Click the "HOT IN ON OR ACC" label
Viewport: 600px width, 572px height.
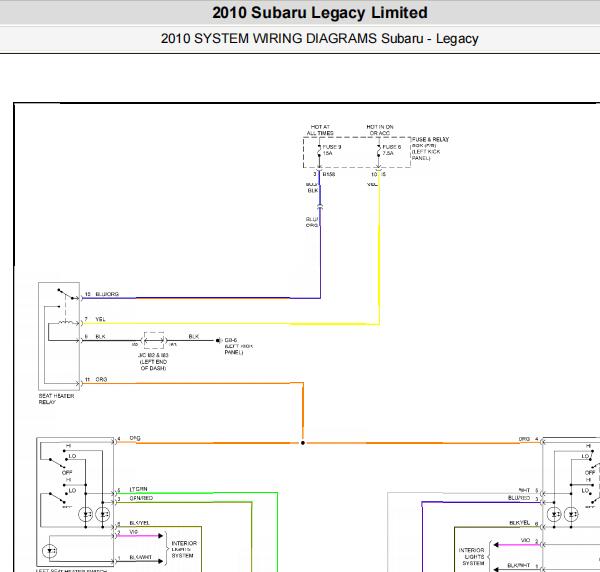point(380,130)
